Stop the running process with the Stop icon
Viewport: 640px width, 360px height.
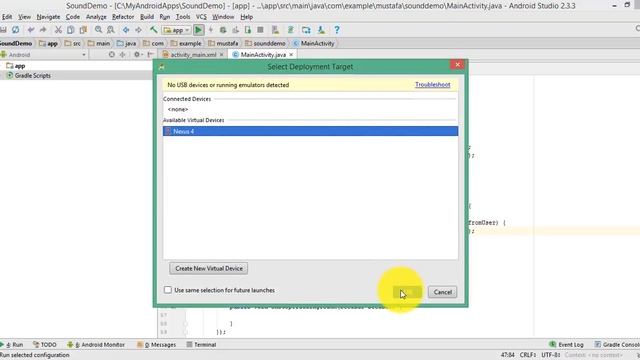[x=260, y=30]
